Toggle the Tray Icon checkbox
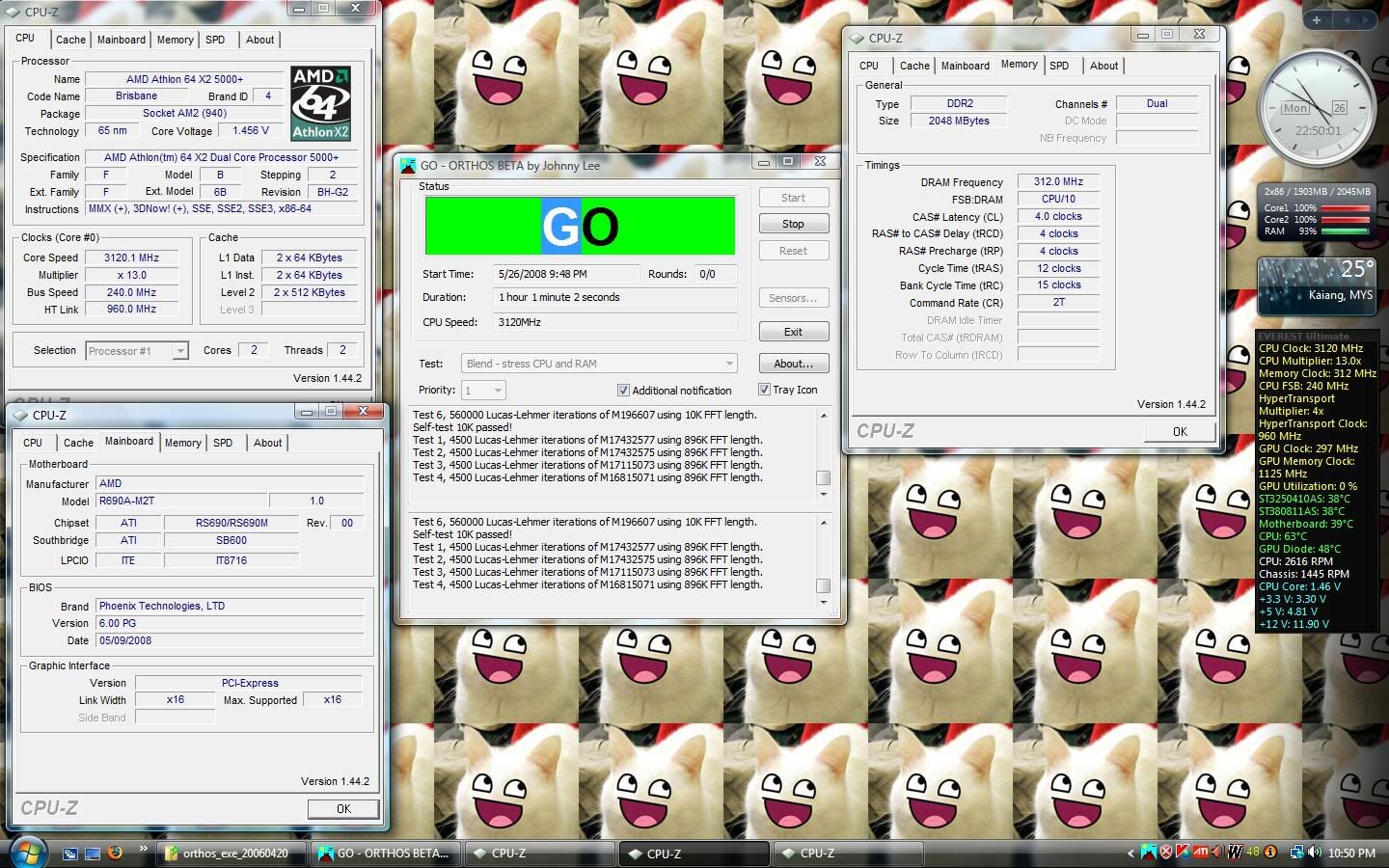Screen dimensions: 1389x868 [x=764, y=390]
